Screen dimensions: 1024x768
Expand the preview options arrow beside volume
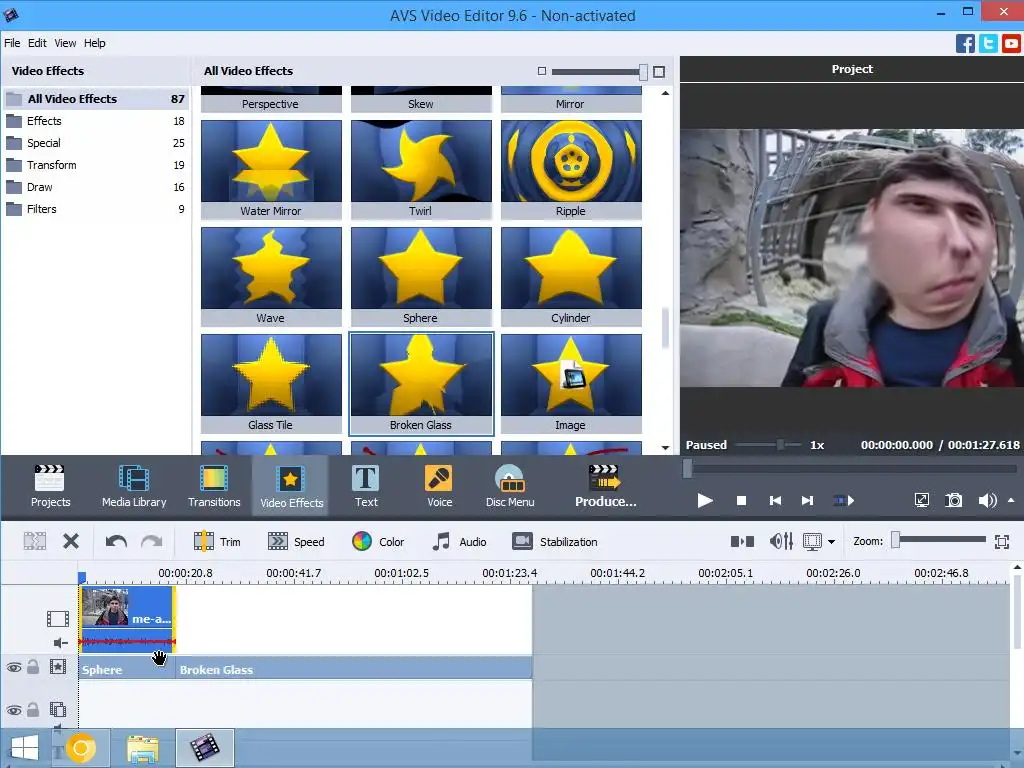pyautogui.click(x=1012, y=501)
